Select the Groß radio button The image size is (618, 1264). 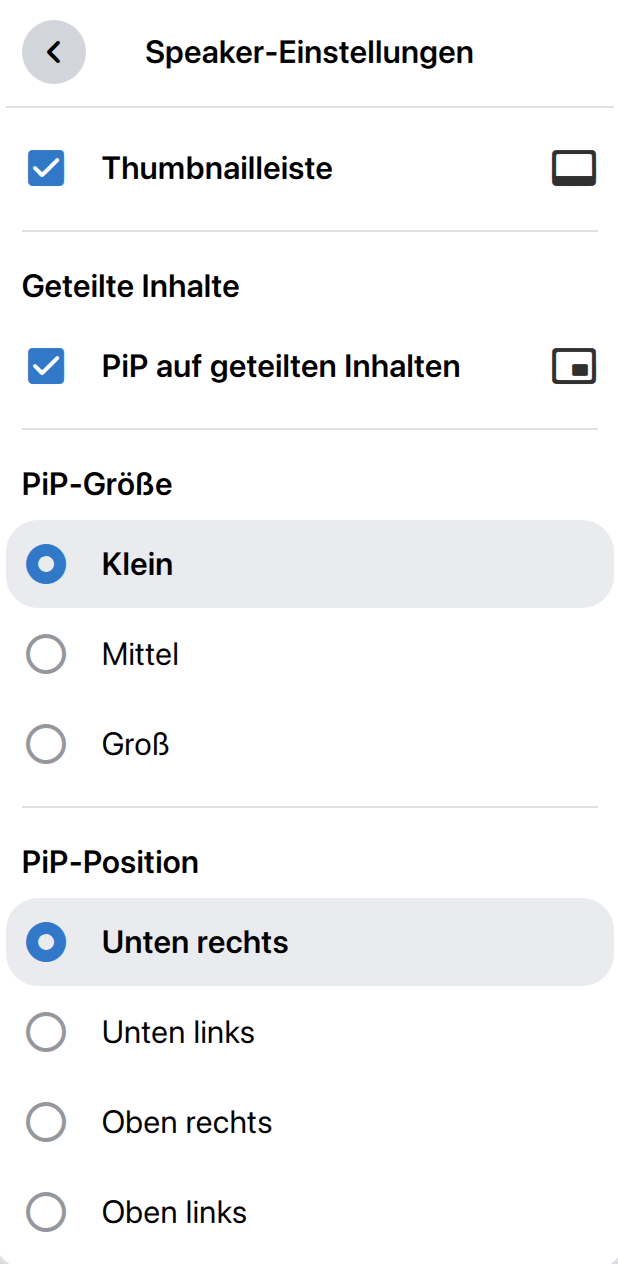coord(46,745)
